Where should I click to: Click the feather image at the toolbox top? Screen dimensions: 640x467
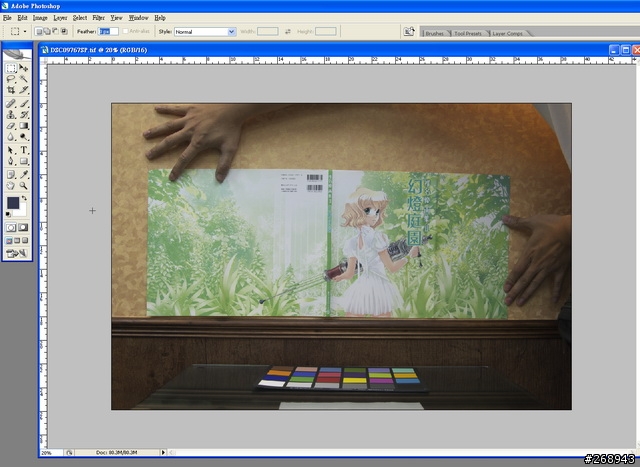pyautogui.click(x=17, y=54)
